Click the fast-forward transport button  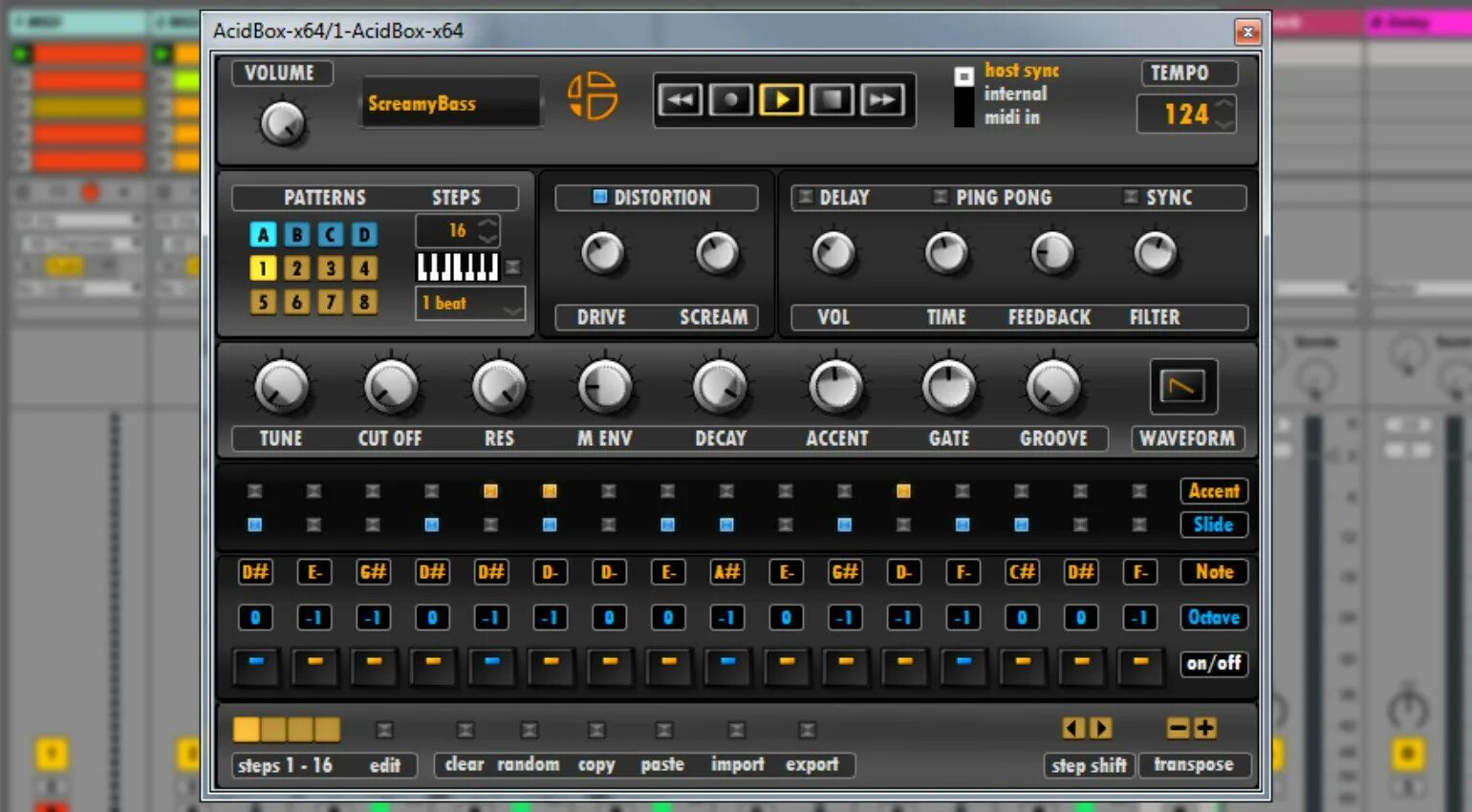coord(882,99)
